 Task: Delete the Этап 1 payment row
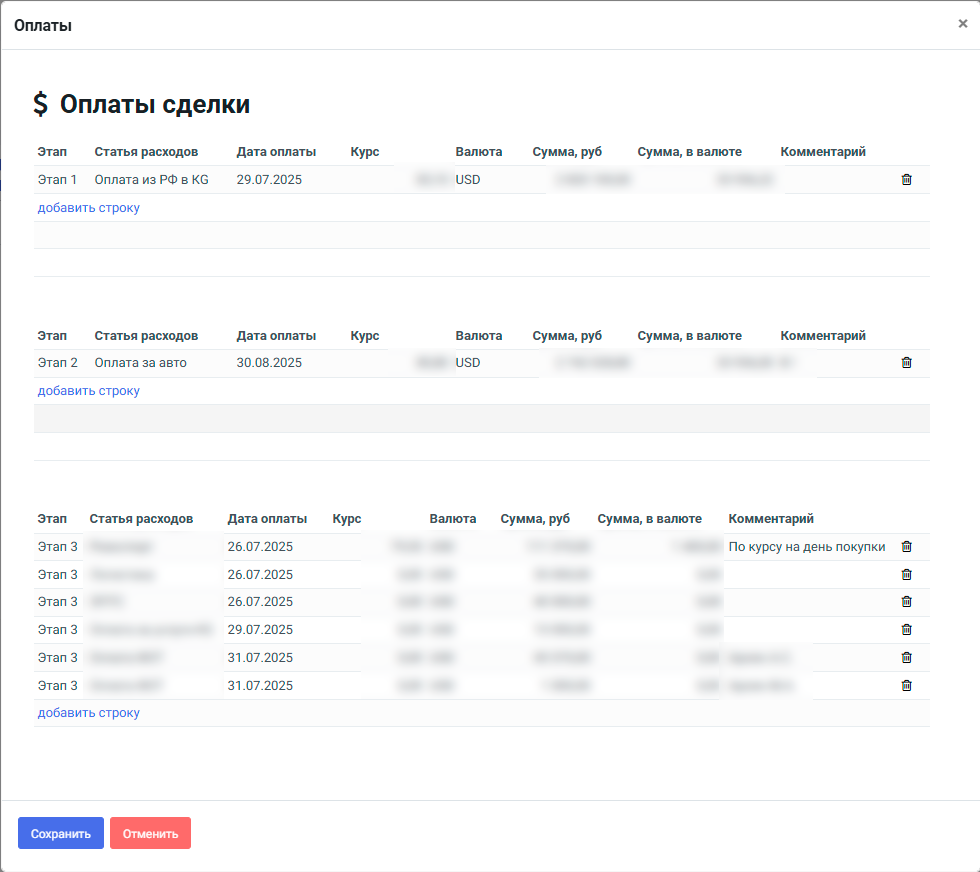pyautogui.click(x=906, y=180)
